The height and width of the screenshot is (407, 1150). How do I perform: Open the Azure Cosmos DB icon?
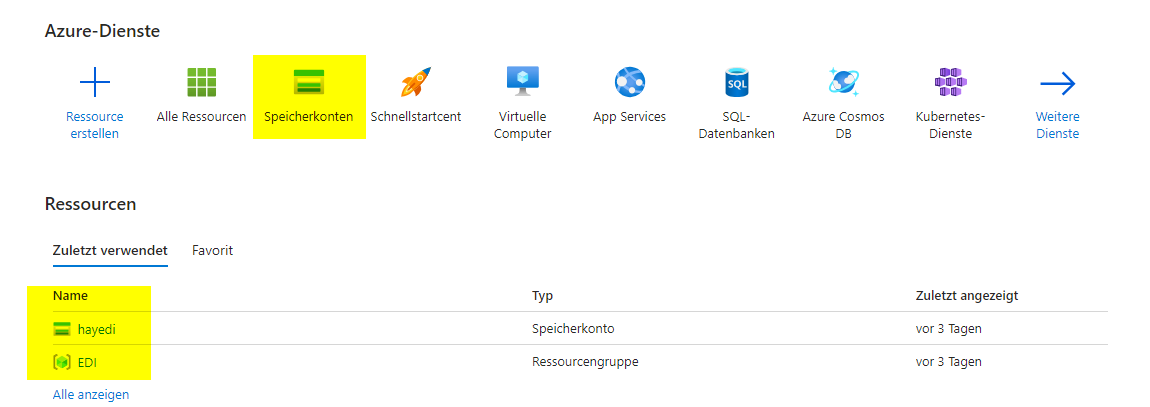click(x=843, y=82)
